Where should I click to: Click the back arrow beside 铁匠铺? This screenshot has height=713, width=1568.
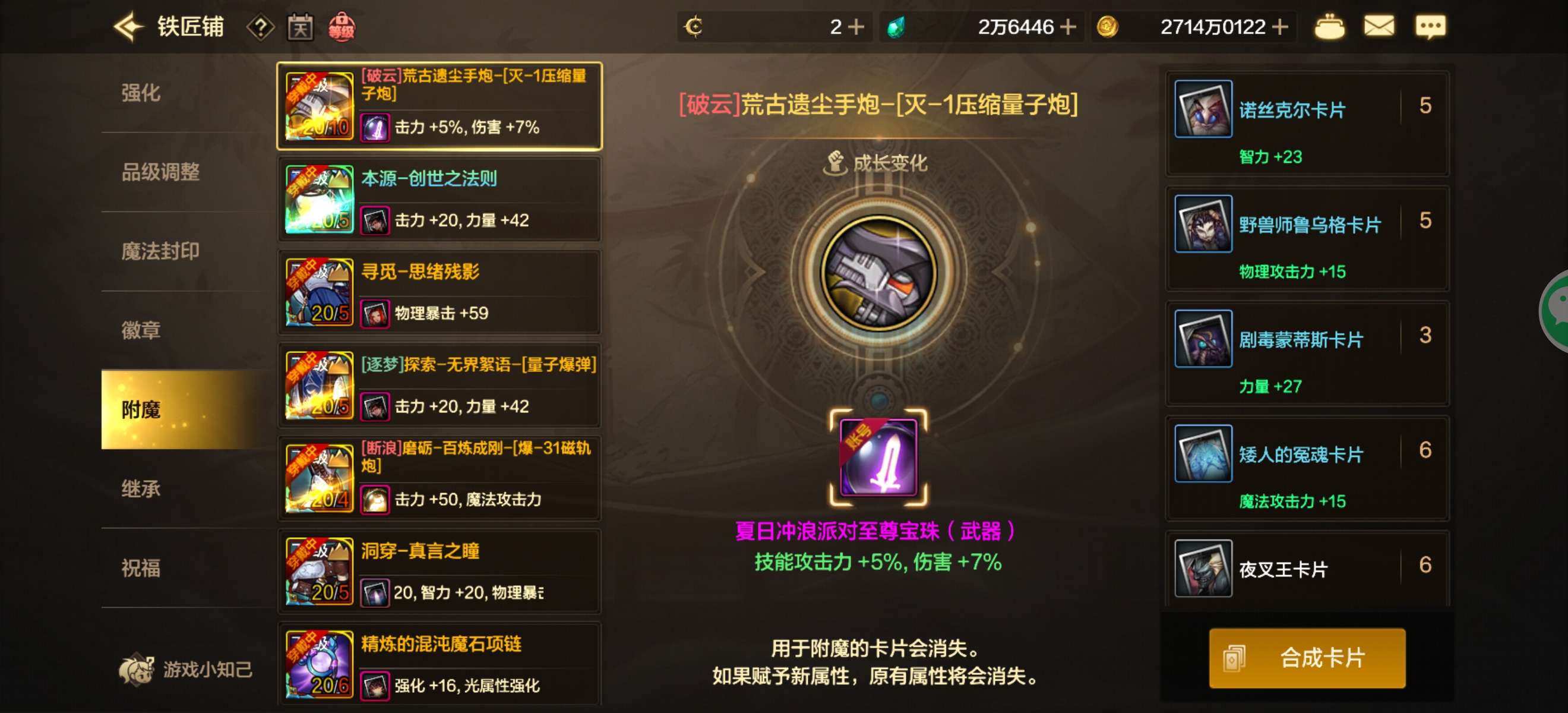pyautogui.click(x=128, y=27)
